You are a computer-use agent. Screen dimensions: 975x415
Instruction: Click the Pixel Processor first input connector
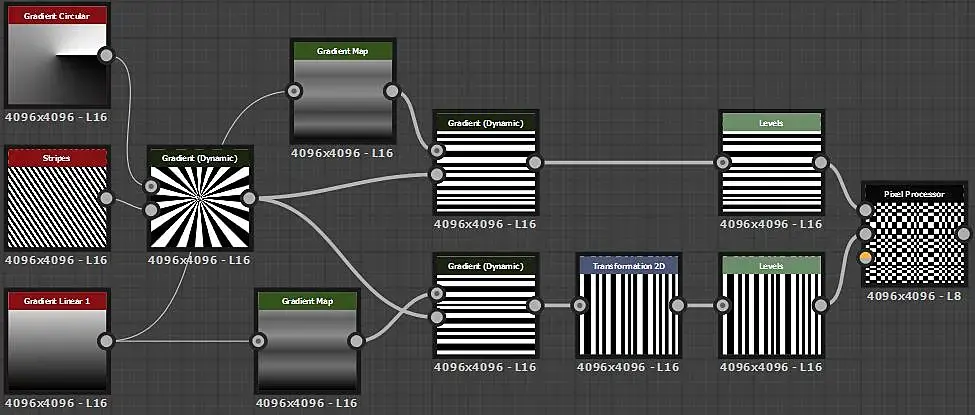click(865, 210)
